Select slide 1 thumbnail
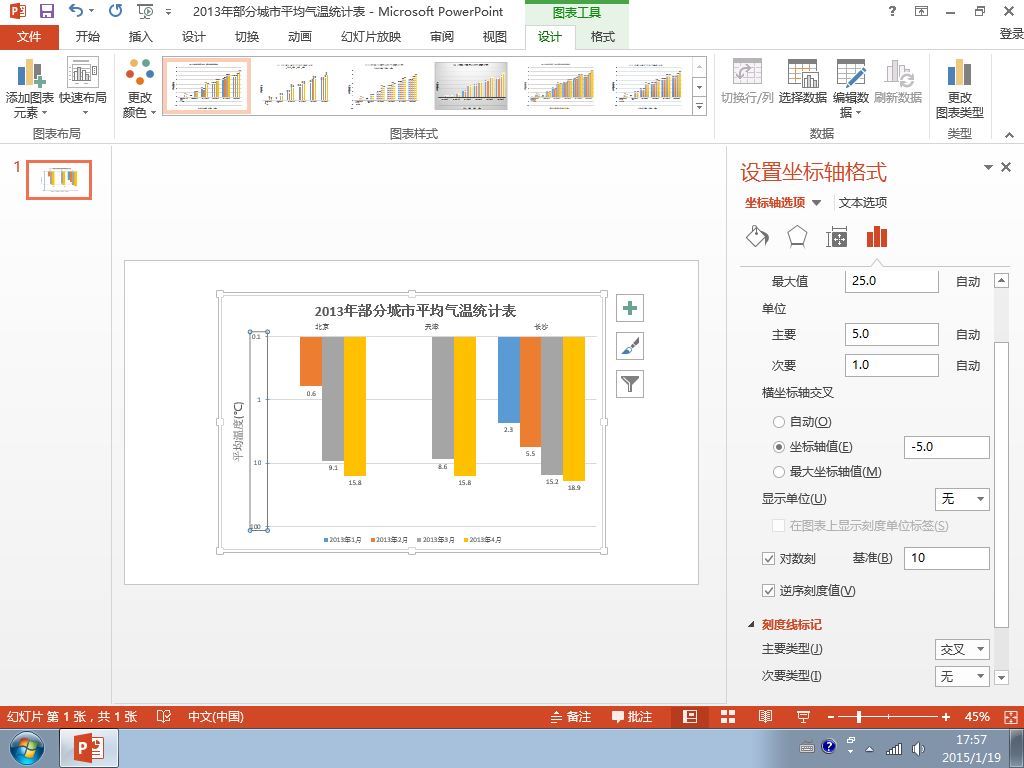This screenshot has width=1024, height=768. coord(59,180)
